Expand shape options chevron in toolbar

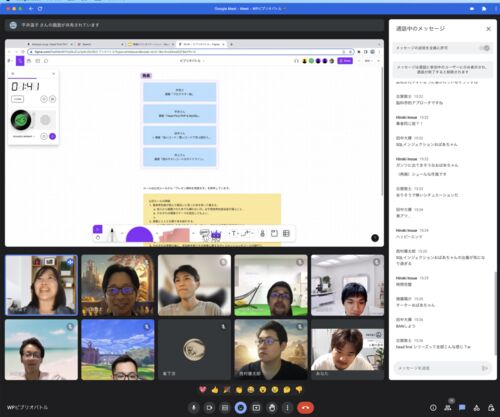coord(156,233)
